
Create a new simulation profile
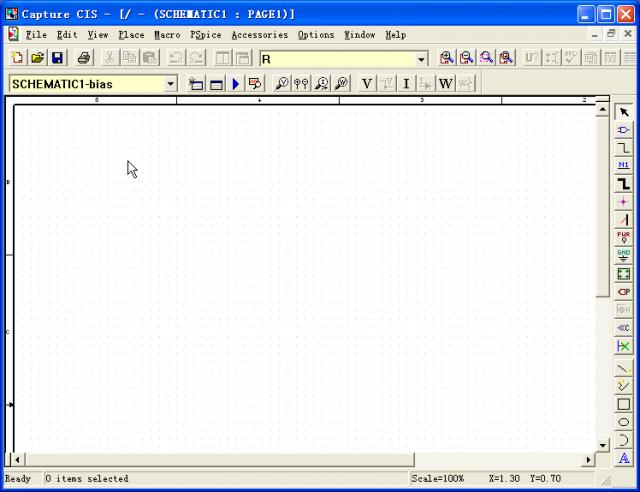196,84
